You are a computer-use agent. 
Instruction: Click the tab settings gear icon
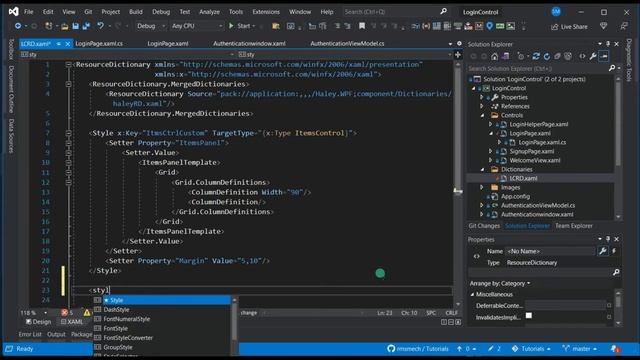pyautogui.click(x=459, y=43)
